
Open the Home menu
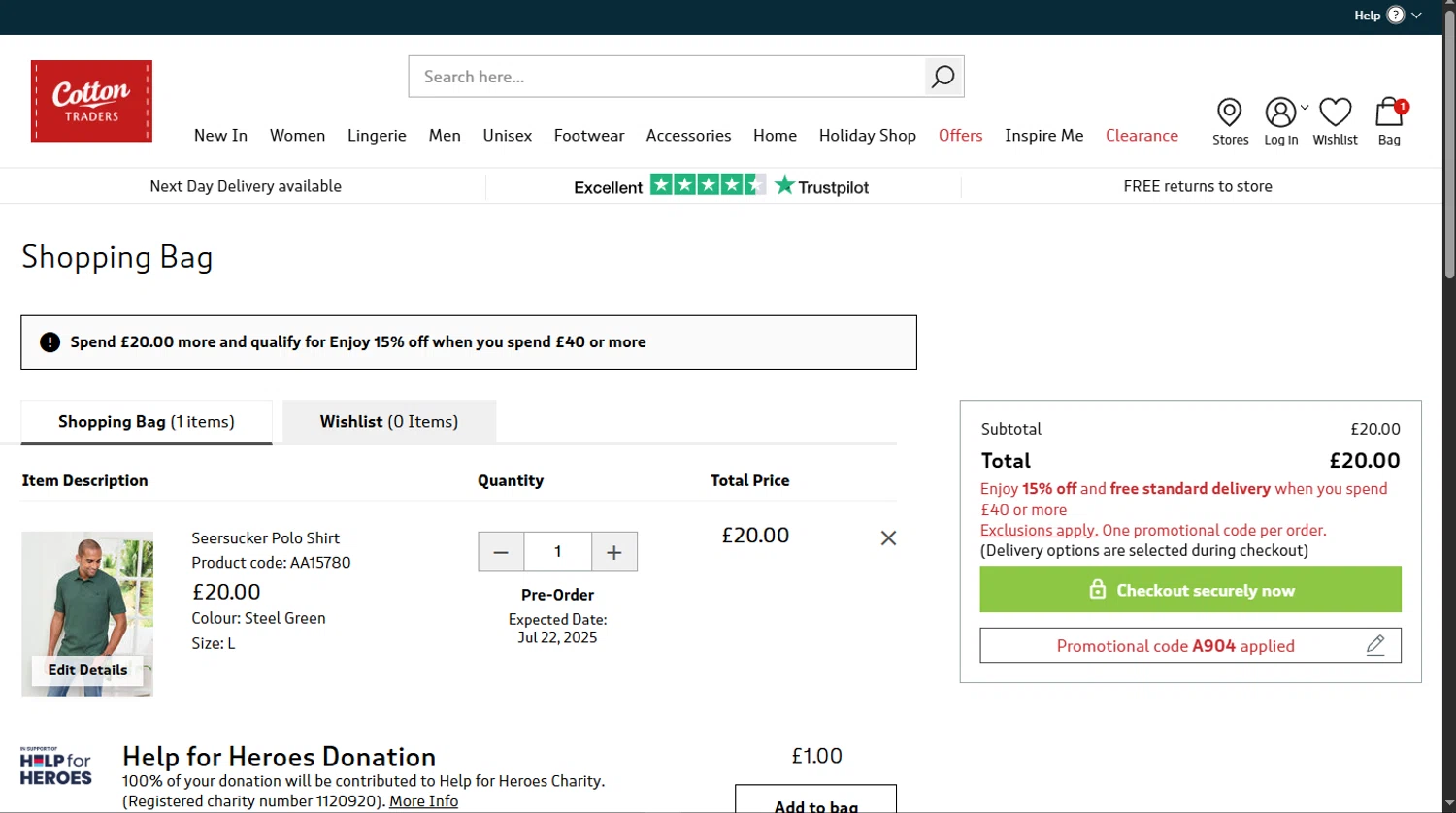point(775,136)
